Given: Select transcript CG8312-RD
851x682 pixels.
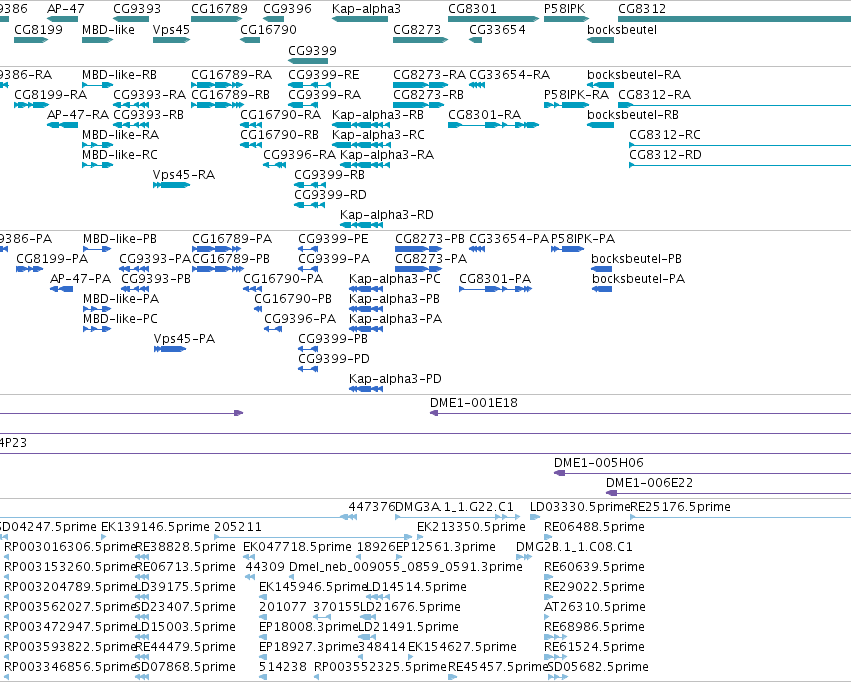Looking at the screenshot, I should 665,155.
